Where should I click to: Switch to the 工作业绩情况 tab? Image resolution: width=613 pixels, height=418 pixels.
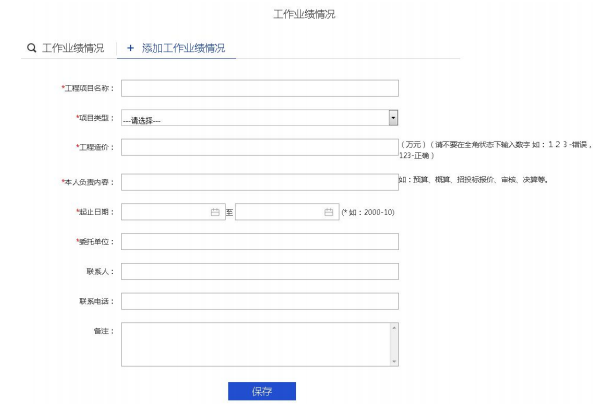pyautogui.click(x=72, y=48)
